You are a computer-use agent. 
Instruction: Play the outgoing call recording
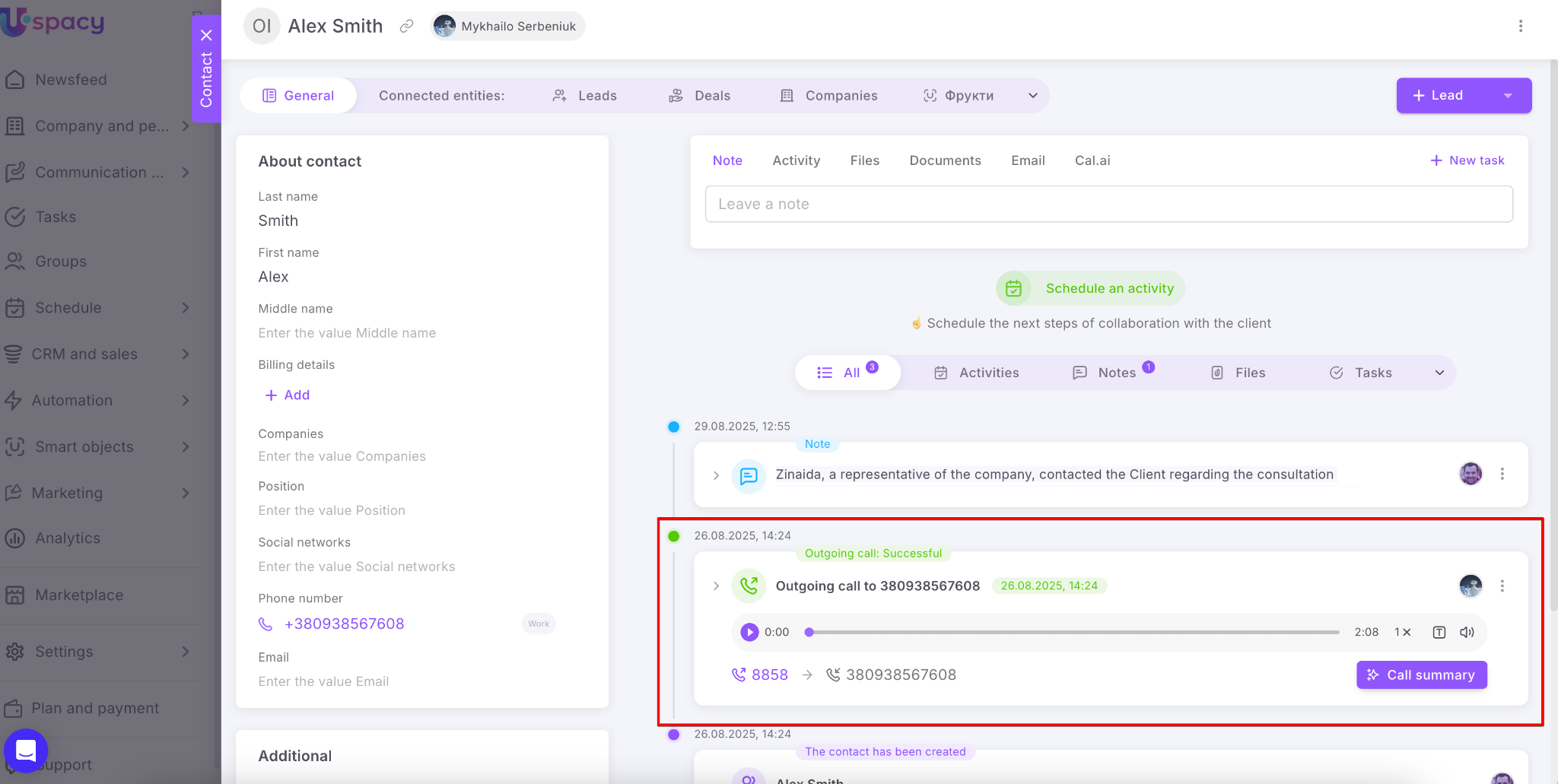[x=749, y=632]
